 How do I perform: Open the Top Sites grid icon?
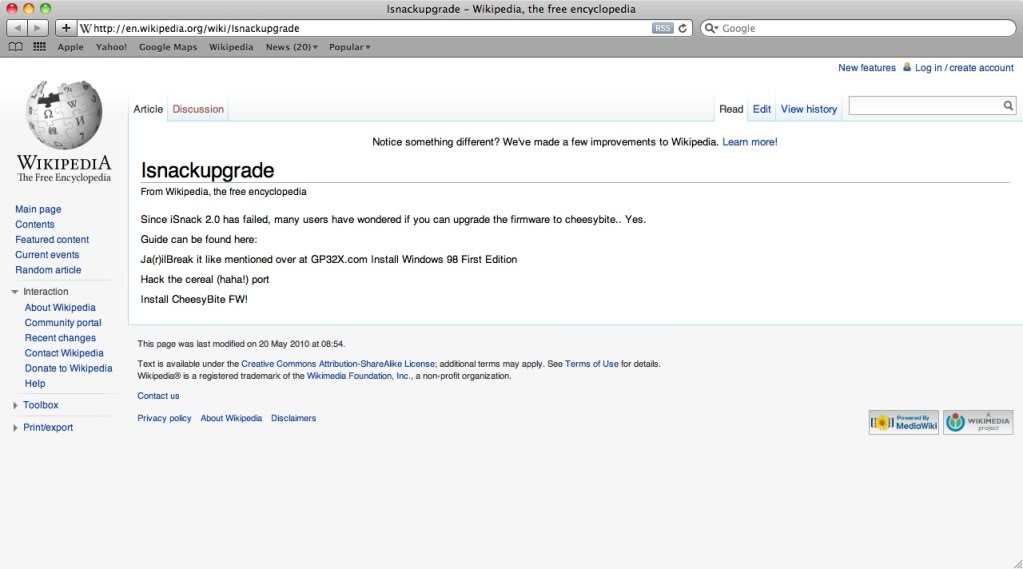point(39,47)
